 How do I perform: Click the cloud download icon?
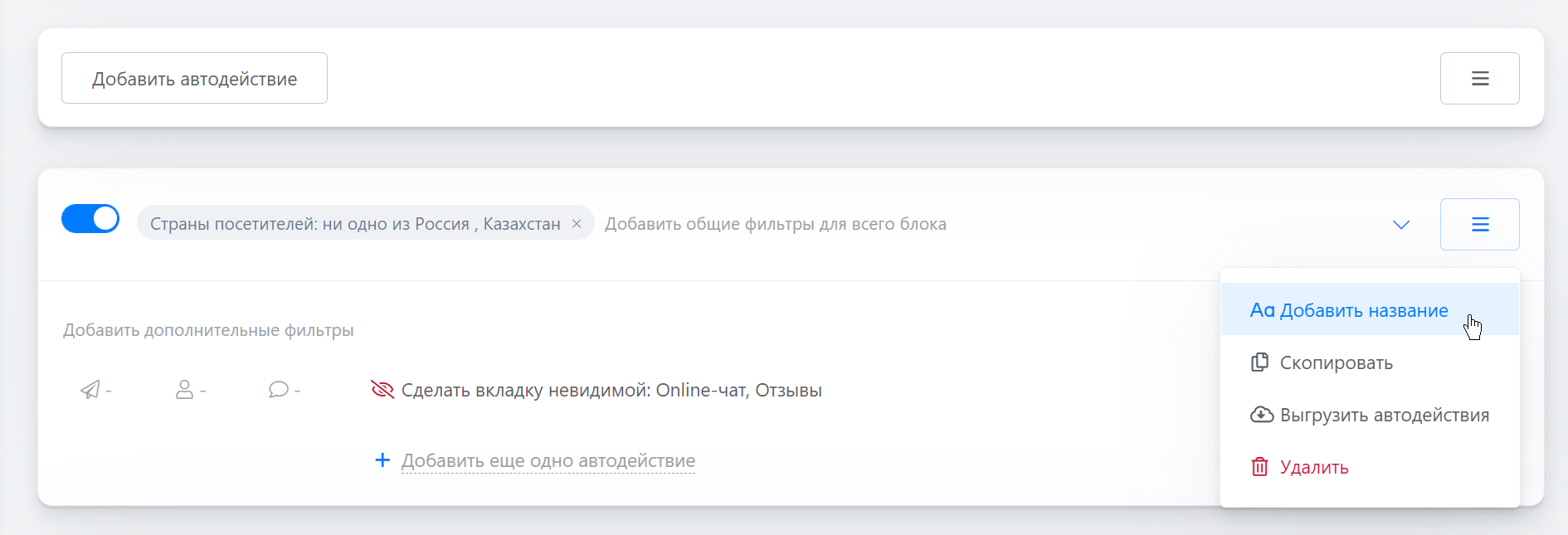coord(1261,415)
